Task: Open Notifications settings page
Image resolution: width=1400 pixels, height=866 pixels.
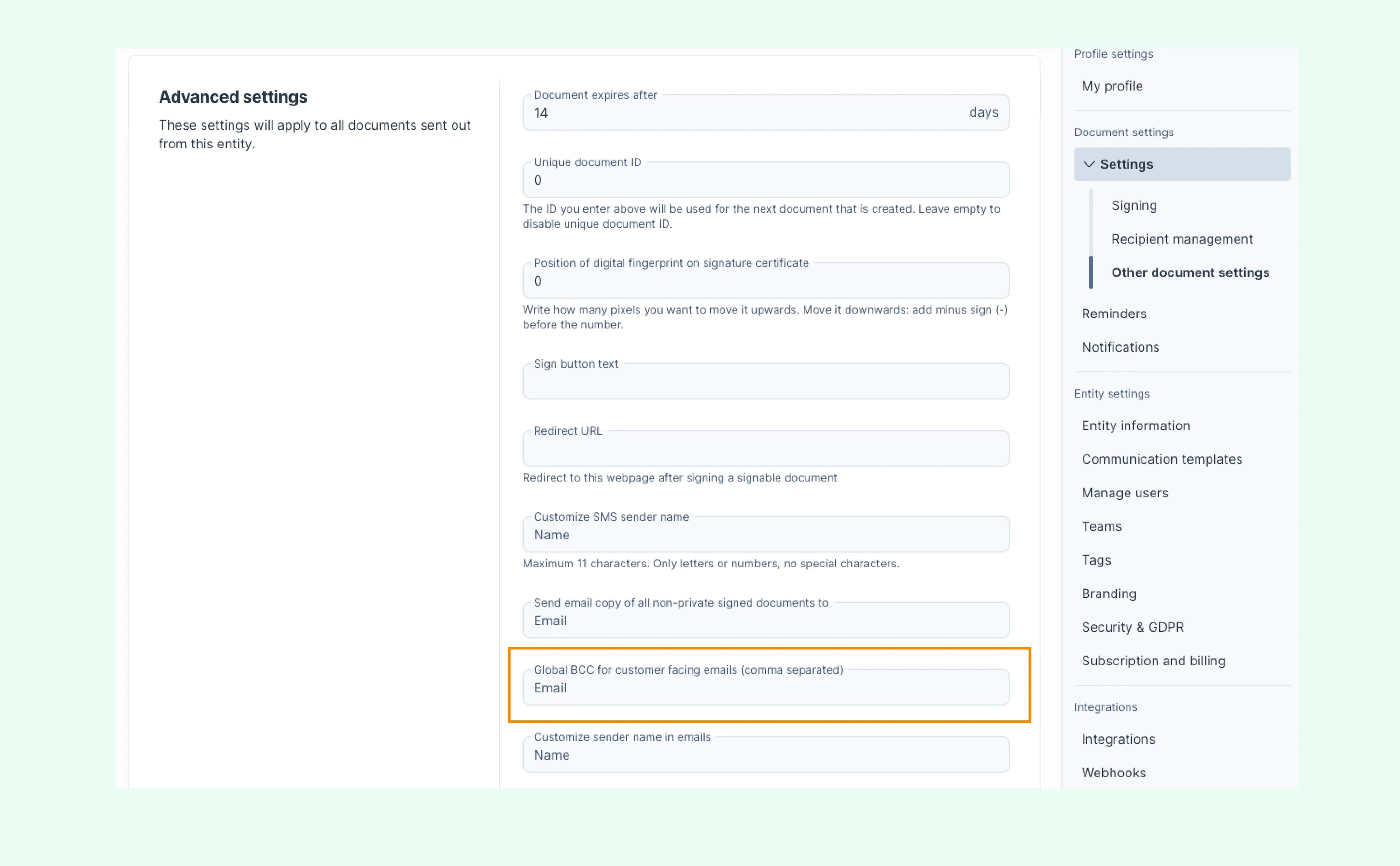Action: tap(1120, 347)
